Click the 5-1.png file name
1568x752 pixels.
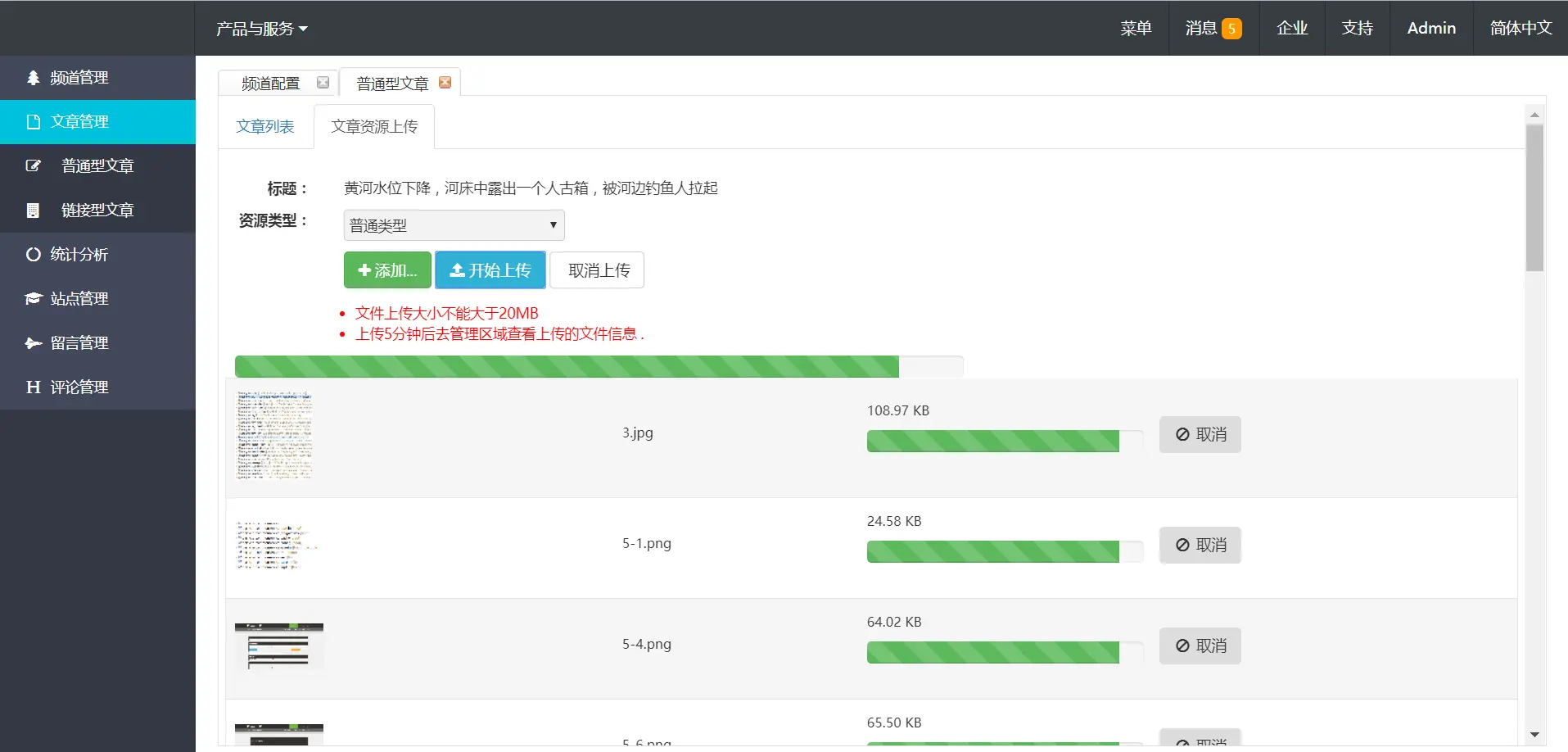[647, 543]
